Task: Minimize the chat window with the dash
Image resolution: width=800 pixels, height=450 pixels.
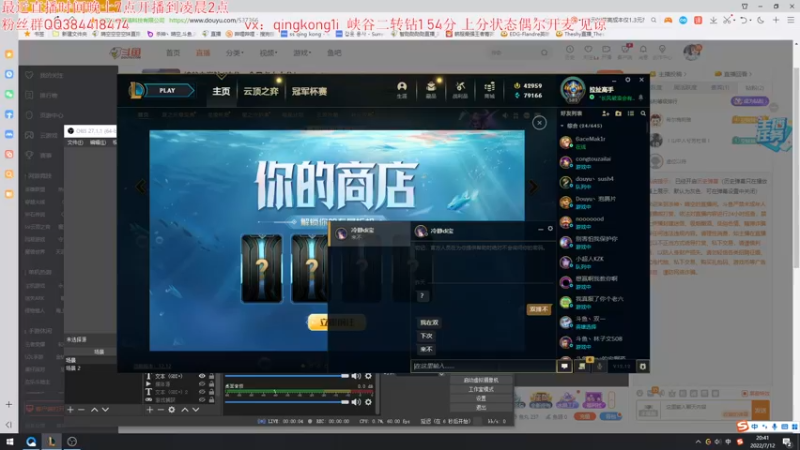Action: coord(540,230)
